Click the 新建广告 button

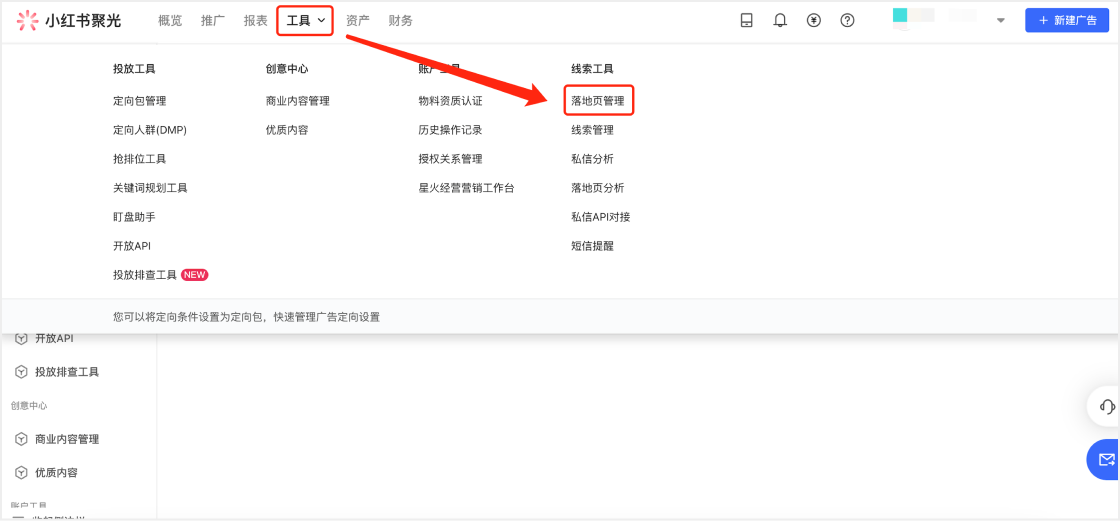(1067, 21)
